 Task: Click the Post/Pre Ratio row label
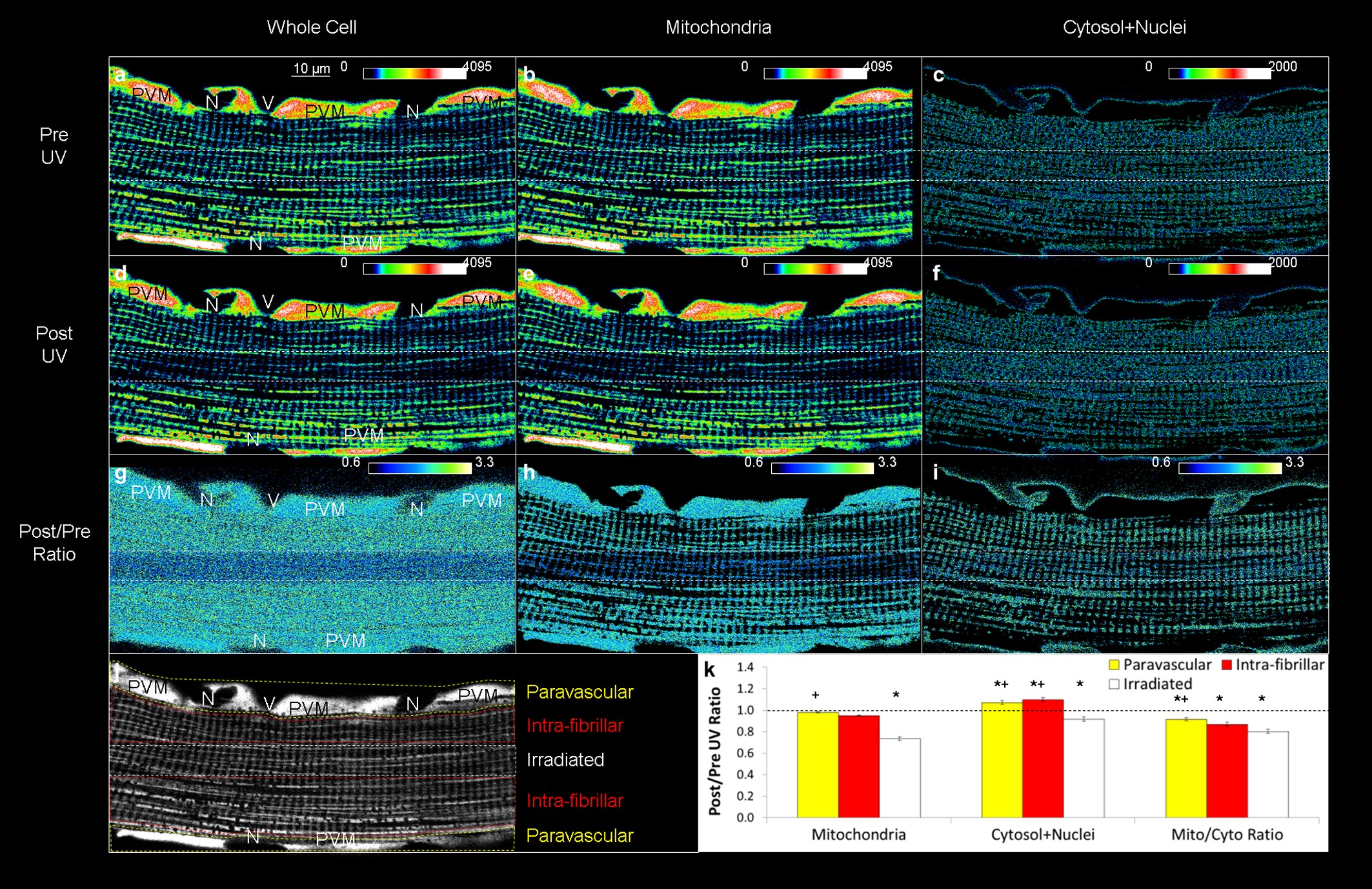coord(54,542)
